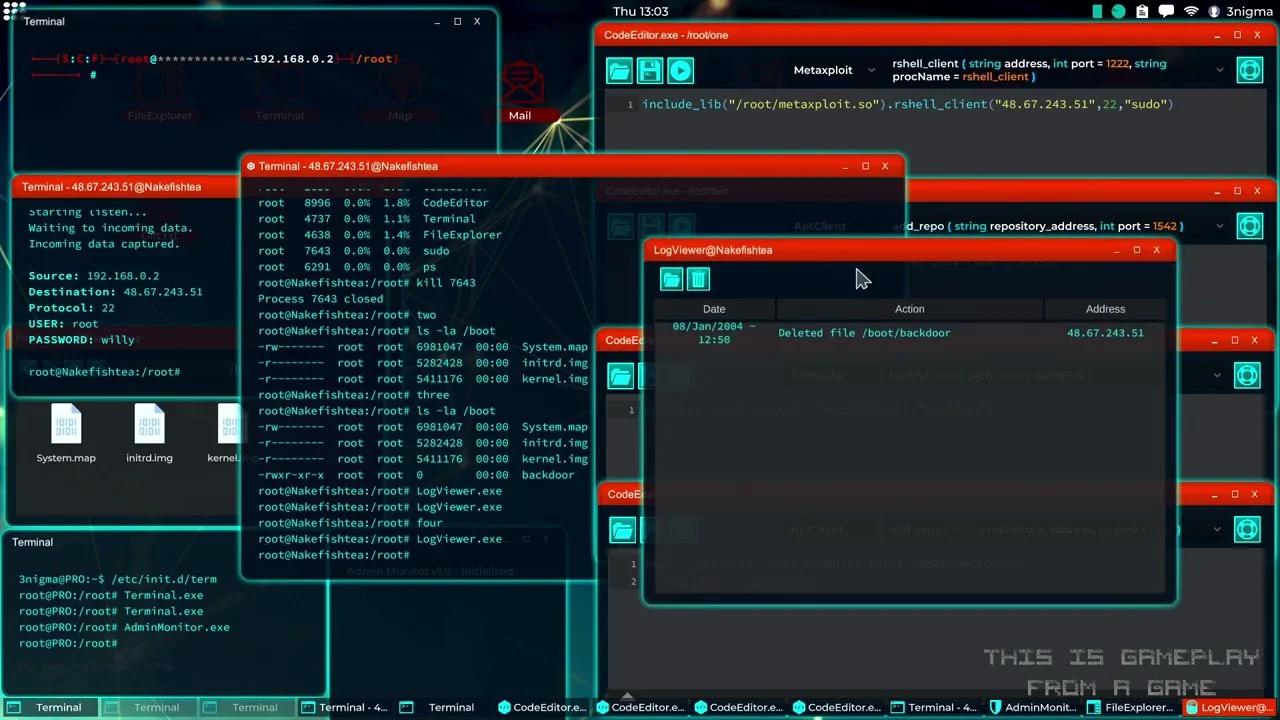
Task: Delete log entries with the LogViewer trash icon
Action: [x=698, y=280]
